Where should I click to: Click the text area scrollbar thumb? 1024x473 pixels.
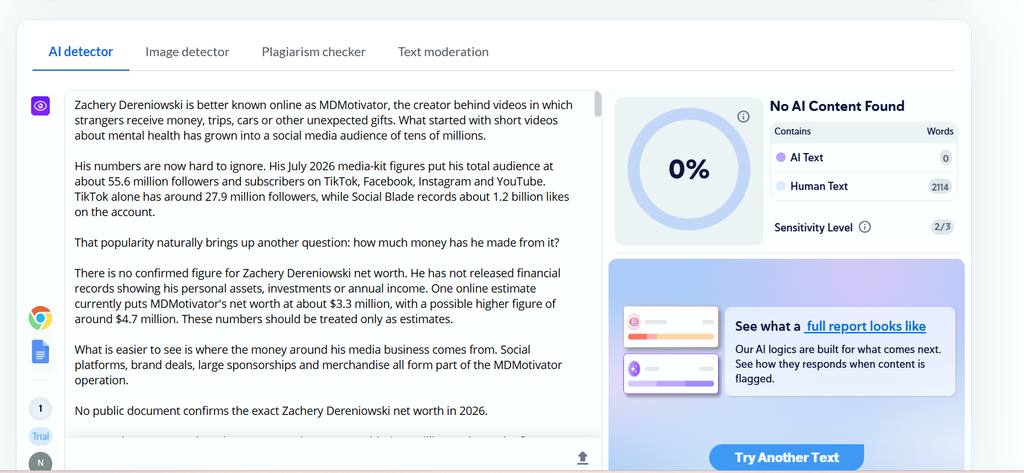pos(598,105)
